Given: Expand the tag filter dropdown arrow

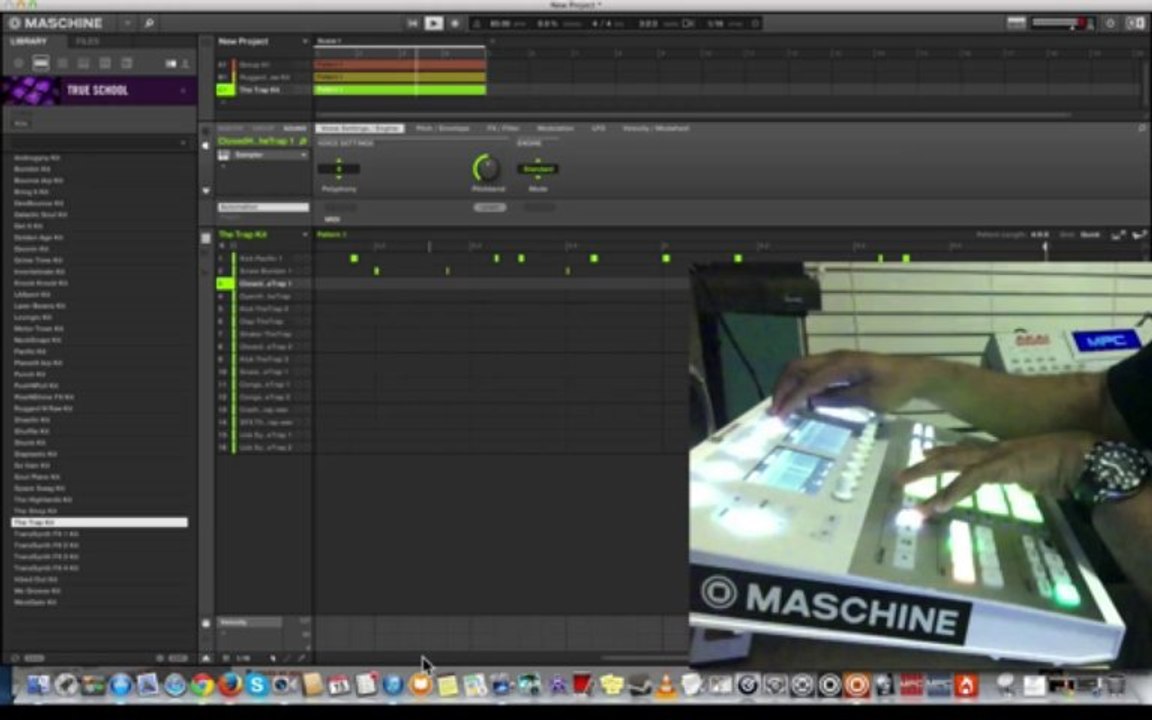Looking at the screenshot, I should [x=184, y=143].
